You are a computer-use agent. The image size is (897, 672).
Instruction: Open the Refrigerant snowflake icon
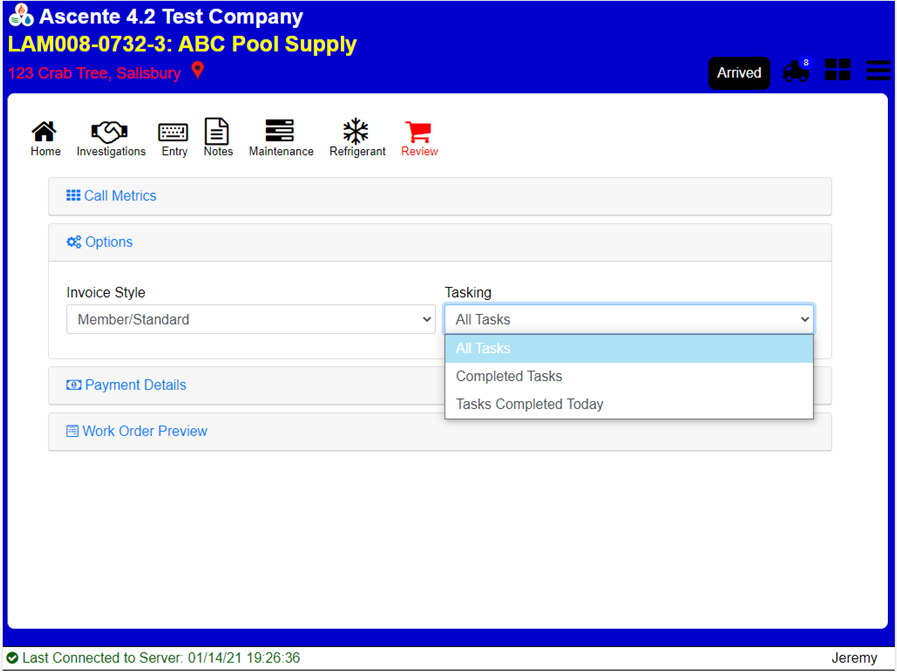click(x=356, y=132)
